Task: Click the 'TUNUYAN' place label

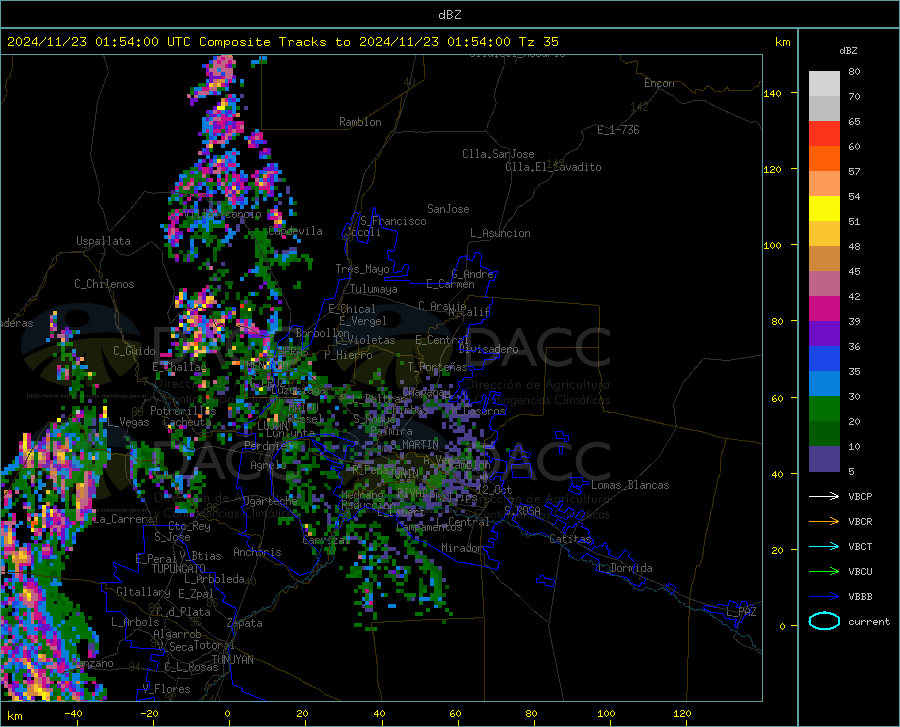Action: (232, 660)
